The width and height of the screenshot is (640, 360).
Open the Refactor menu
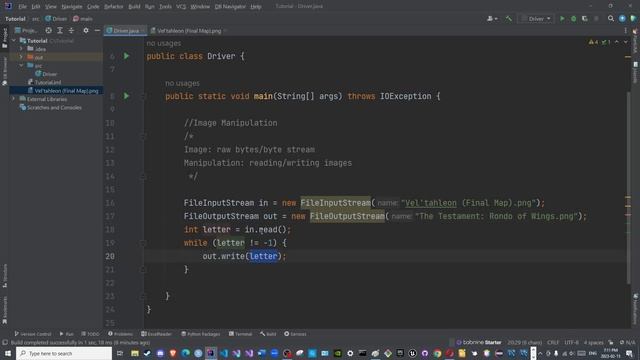click(x=113, y=7)
